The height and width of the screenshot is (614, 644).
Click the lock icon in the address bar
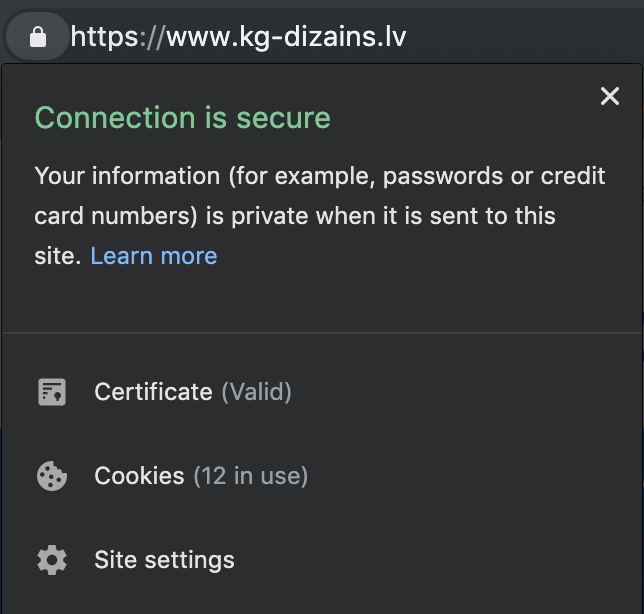coord(38,38)
